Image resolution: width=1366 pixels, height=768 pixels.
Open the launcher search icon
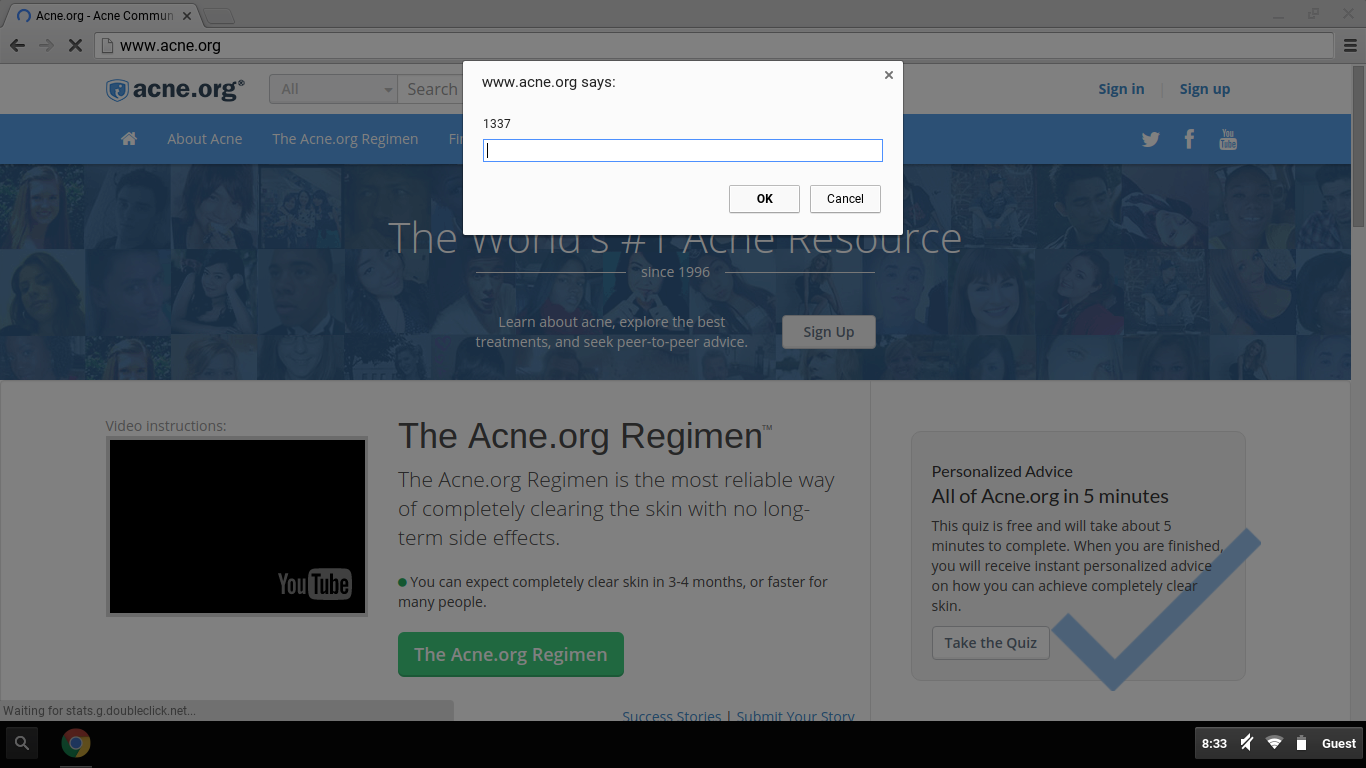22,743
